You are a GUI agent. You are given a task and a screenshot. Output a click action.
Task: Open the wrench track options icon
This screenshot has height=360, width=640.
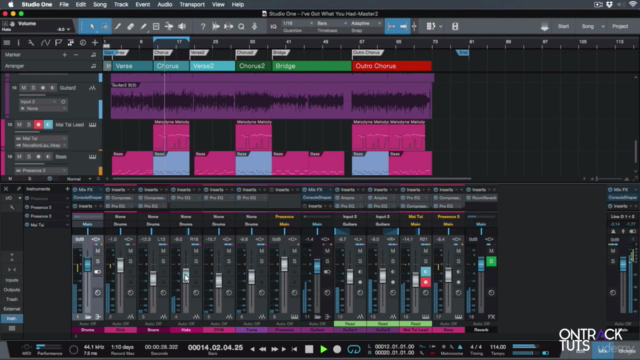point(31,42)
